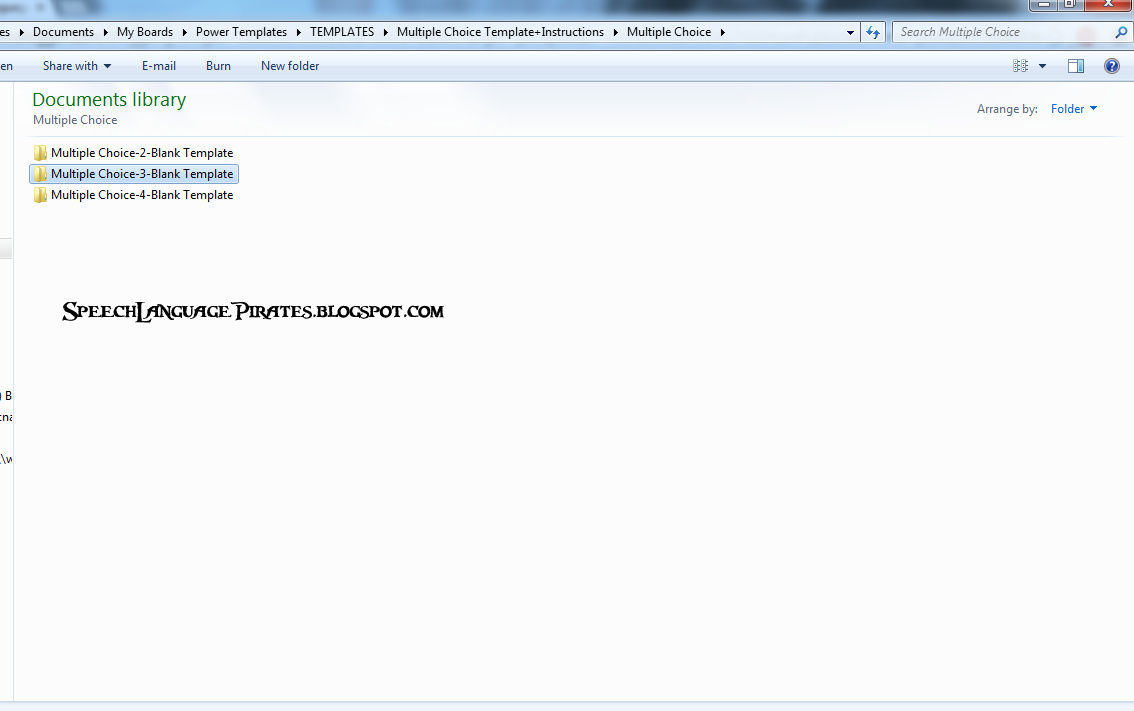Toggle the preview pane icon
The height and width of the screenshot is (711, 1134).
tap(1076, 66)
